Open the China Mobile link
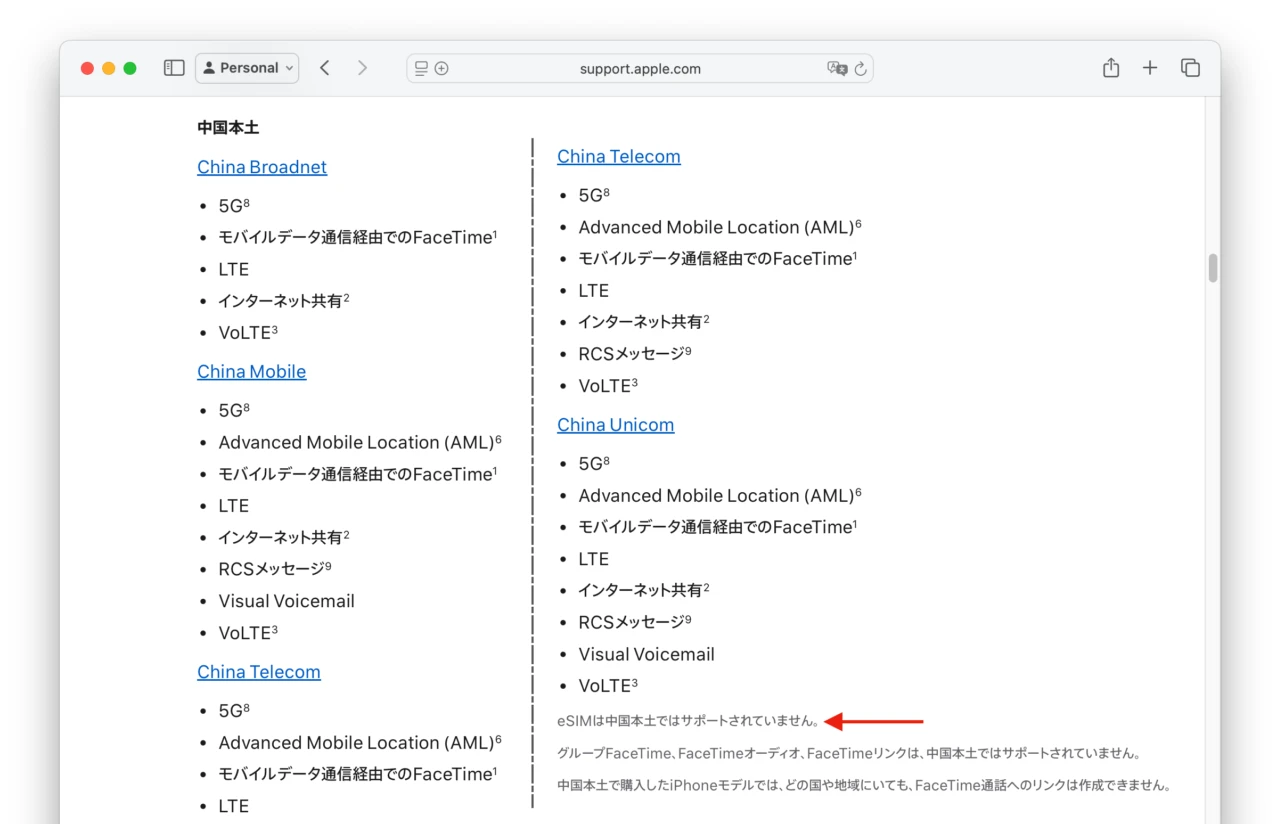Viewport: 1280px width, 824px height. click(x=251, y=371)
